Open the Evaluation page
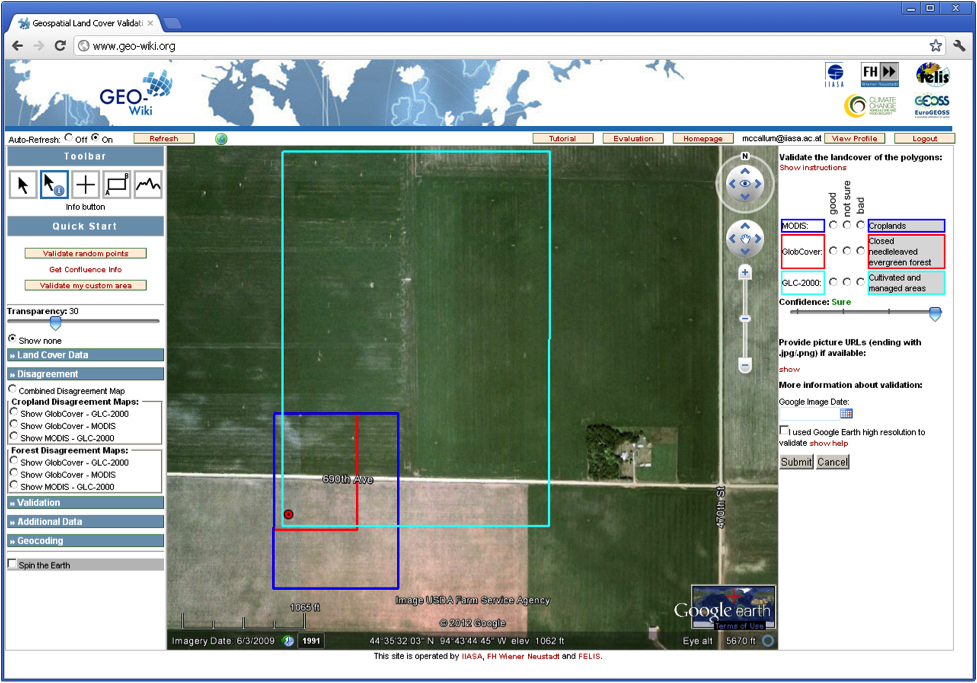977x683 pixels. 632,138
